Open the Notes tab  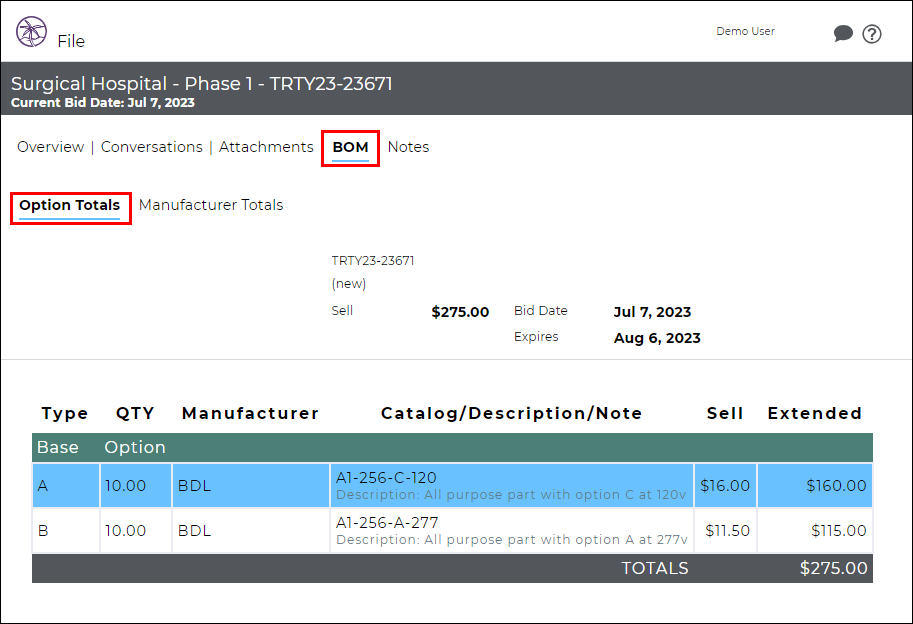(x=408, y=147)
